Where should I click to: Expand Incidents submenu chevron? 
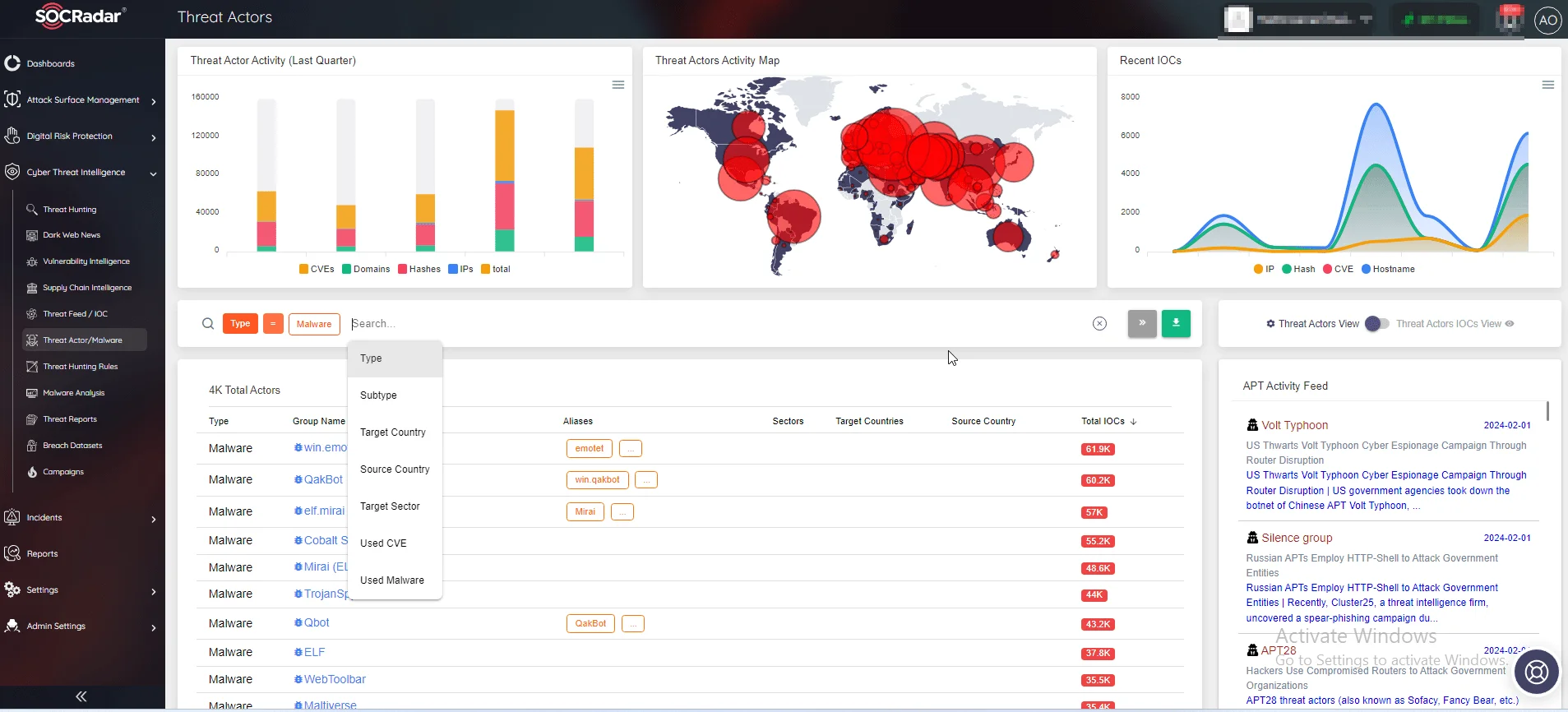pyautogui.click(x=154, y=519)
